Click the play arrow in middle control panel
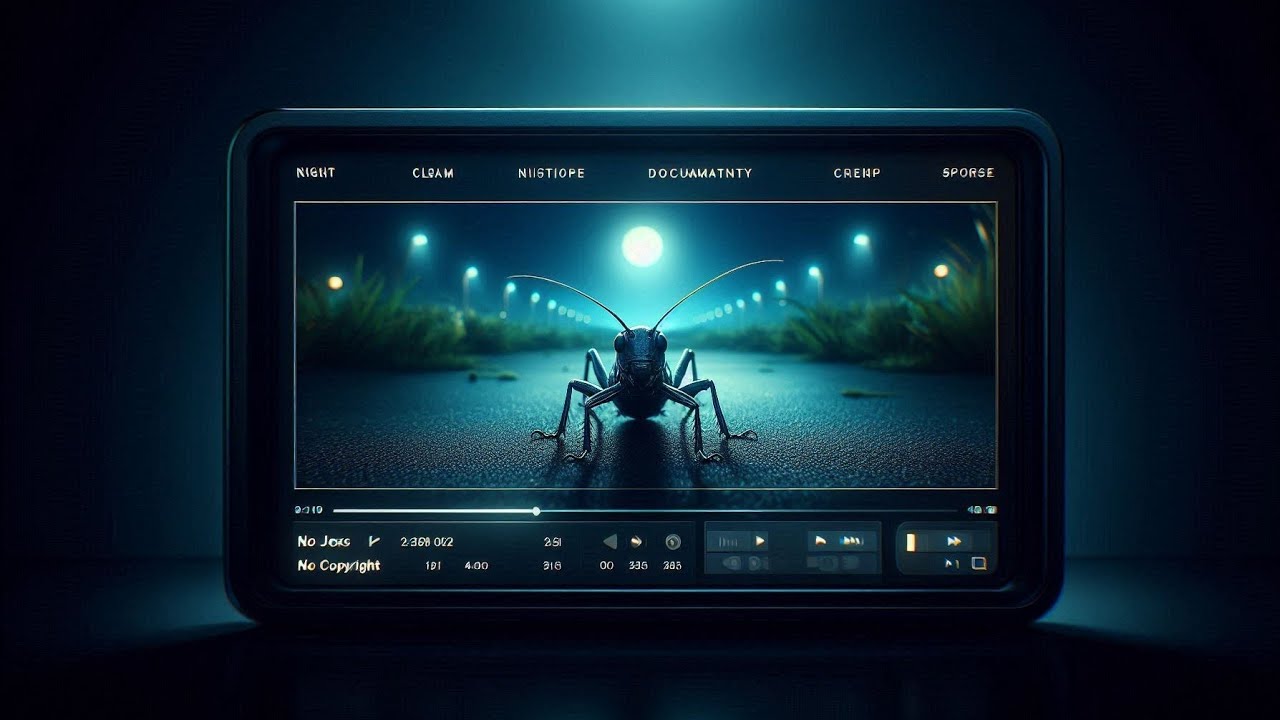This screenshot has width=1280, height=720. click(760, 540)
